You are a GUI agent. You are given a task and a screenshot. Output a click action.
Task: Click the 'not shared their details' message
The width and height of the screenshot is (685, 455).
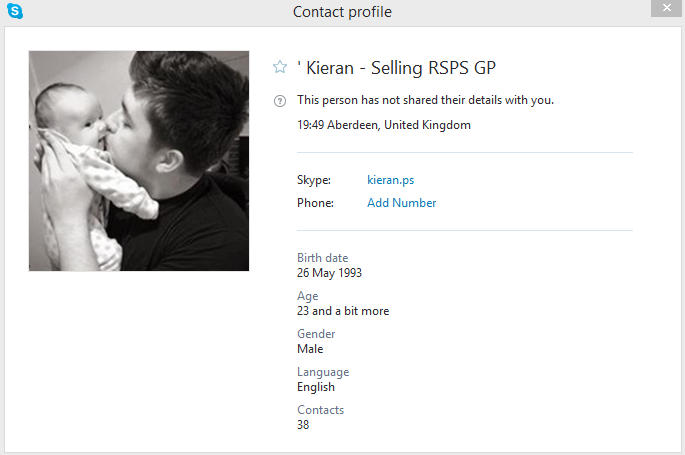coord(425,100)
